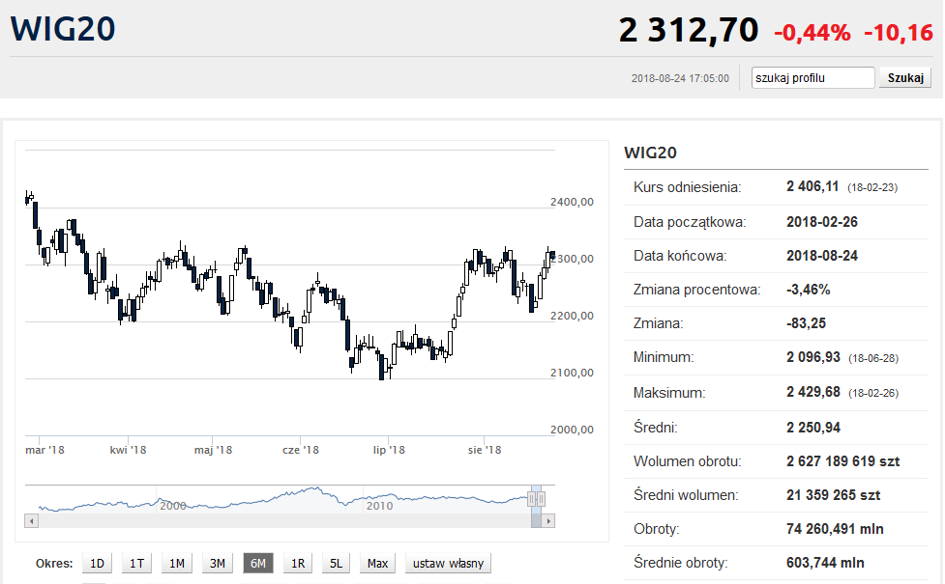Select the Max period button
The image size is (945, 584).
point(377,564)
